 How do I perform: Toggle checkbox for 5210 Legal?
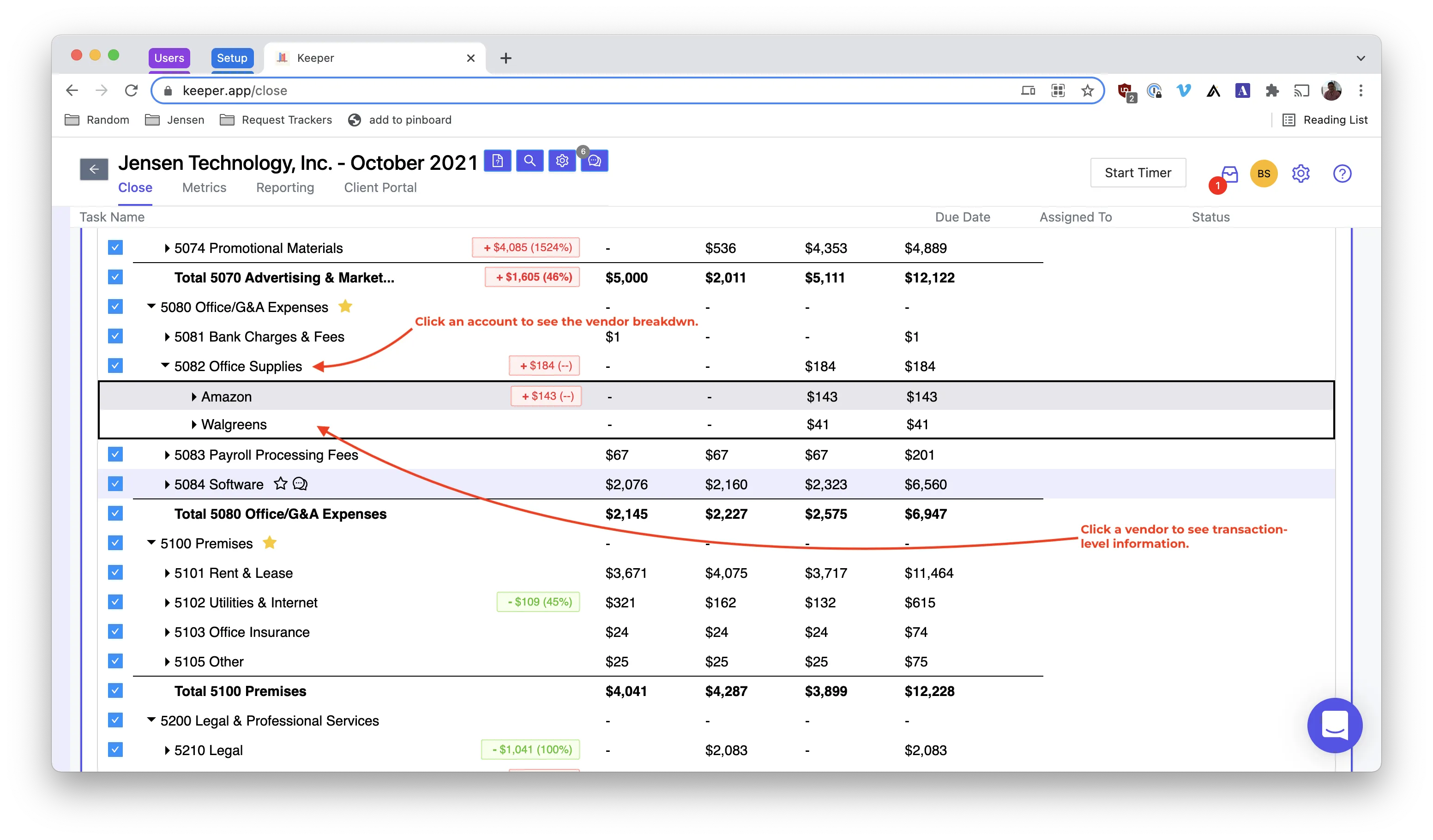pyautogui.click(x=115, y=750)
